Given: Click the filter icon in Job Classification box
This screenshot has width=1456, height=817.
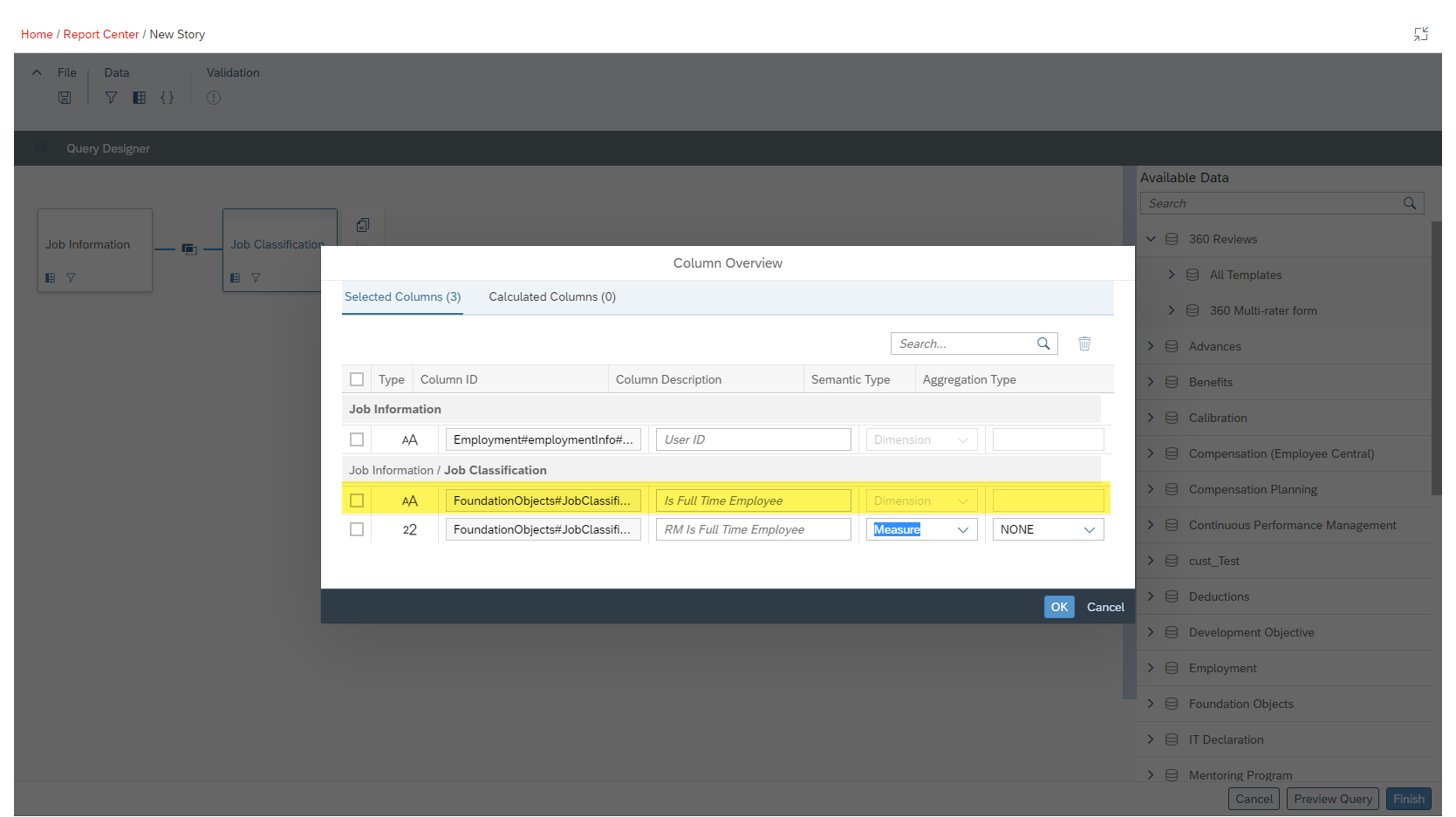Looking at the screenshot, I should pyautogui.click(x=256, y=278).
